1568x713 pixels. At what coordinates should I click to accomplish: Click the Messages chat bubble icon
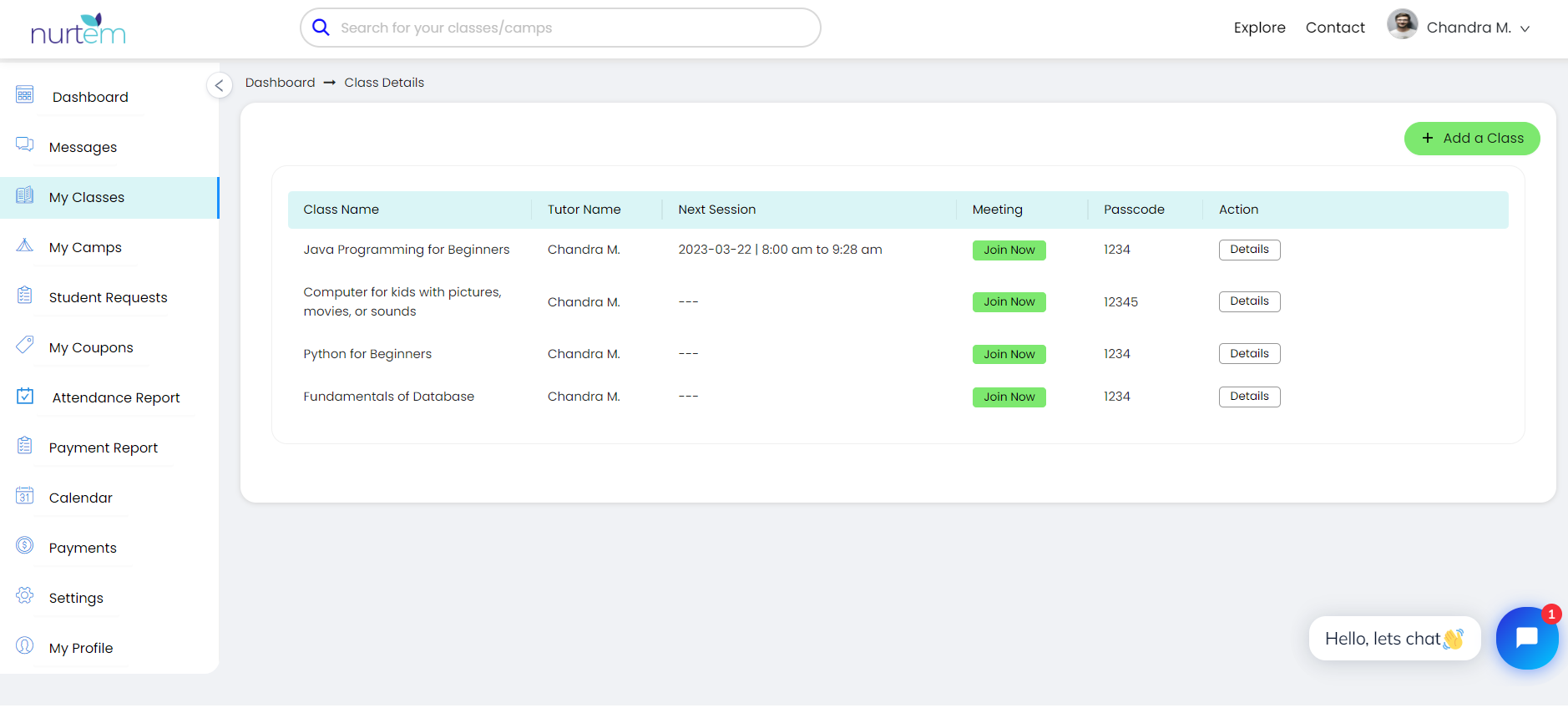coord(25,144)
